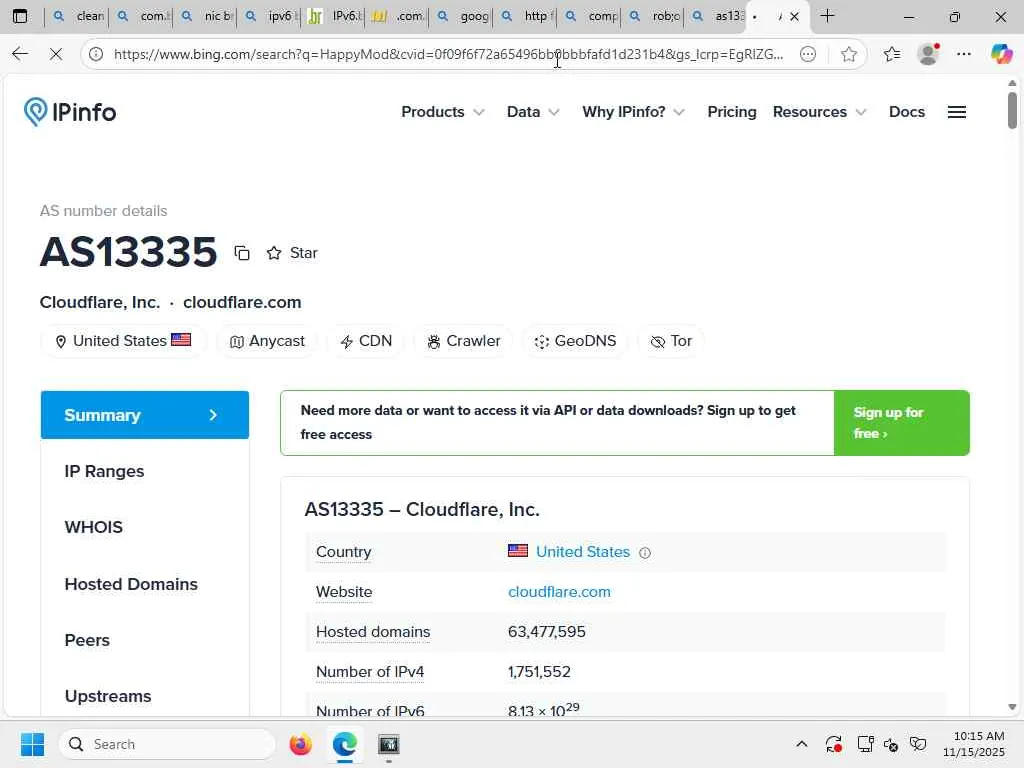Open the hamburger menu icon
This screenshot has height=768, width=1024.
957,112
